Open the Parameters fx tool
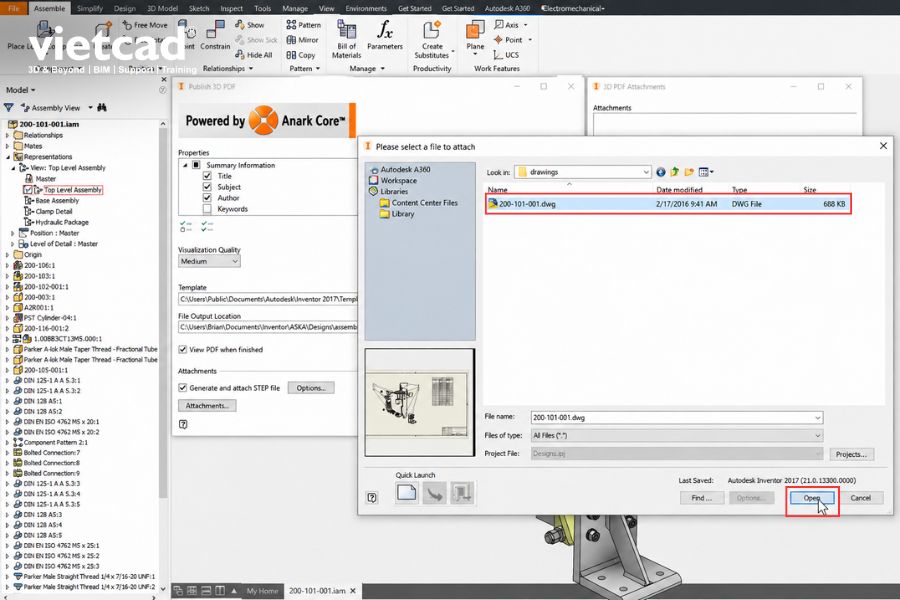The width and height of the screenshot is (900, 600). point(385,34)
